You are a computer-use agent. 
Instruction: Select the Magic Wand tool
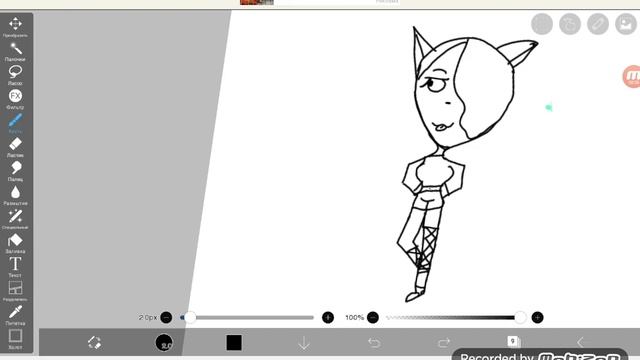(x=16, y=51)
